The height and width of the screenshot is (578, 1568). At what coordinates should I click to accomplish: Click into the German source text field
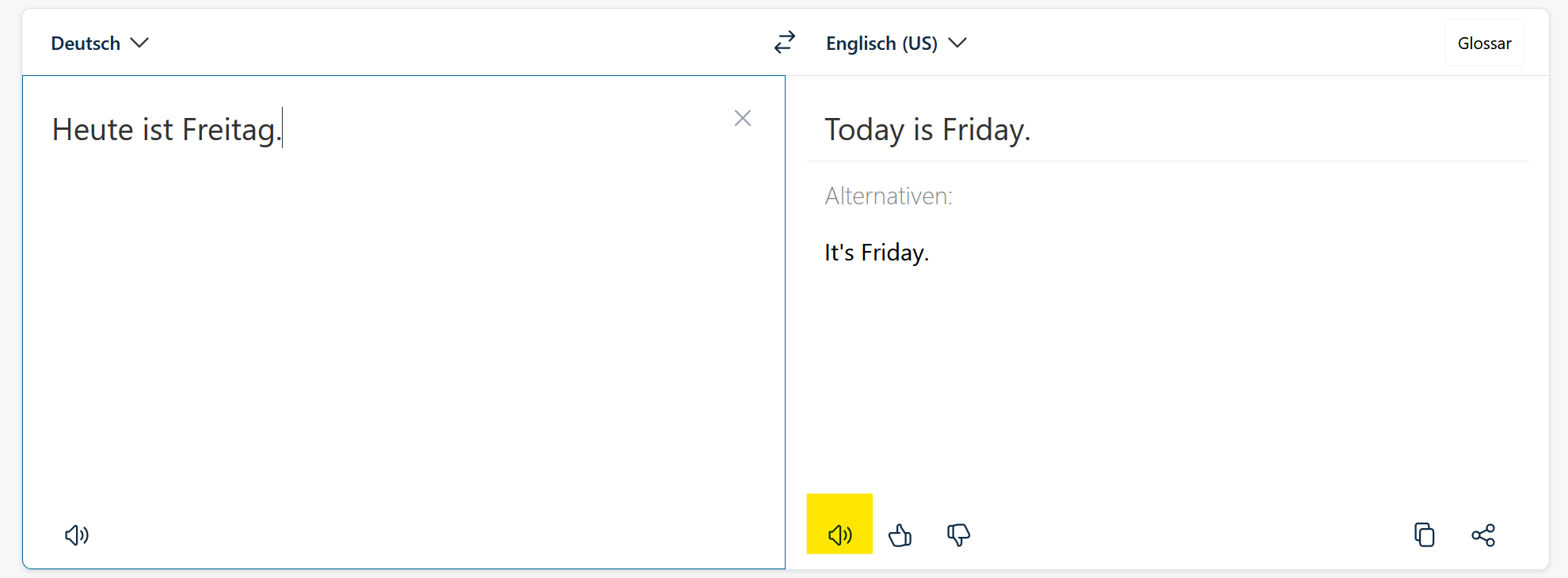pyautogui.click(x=396, y=317)
